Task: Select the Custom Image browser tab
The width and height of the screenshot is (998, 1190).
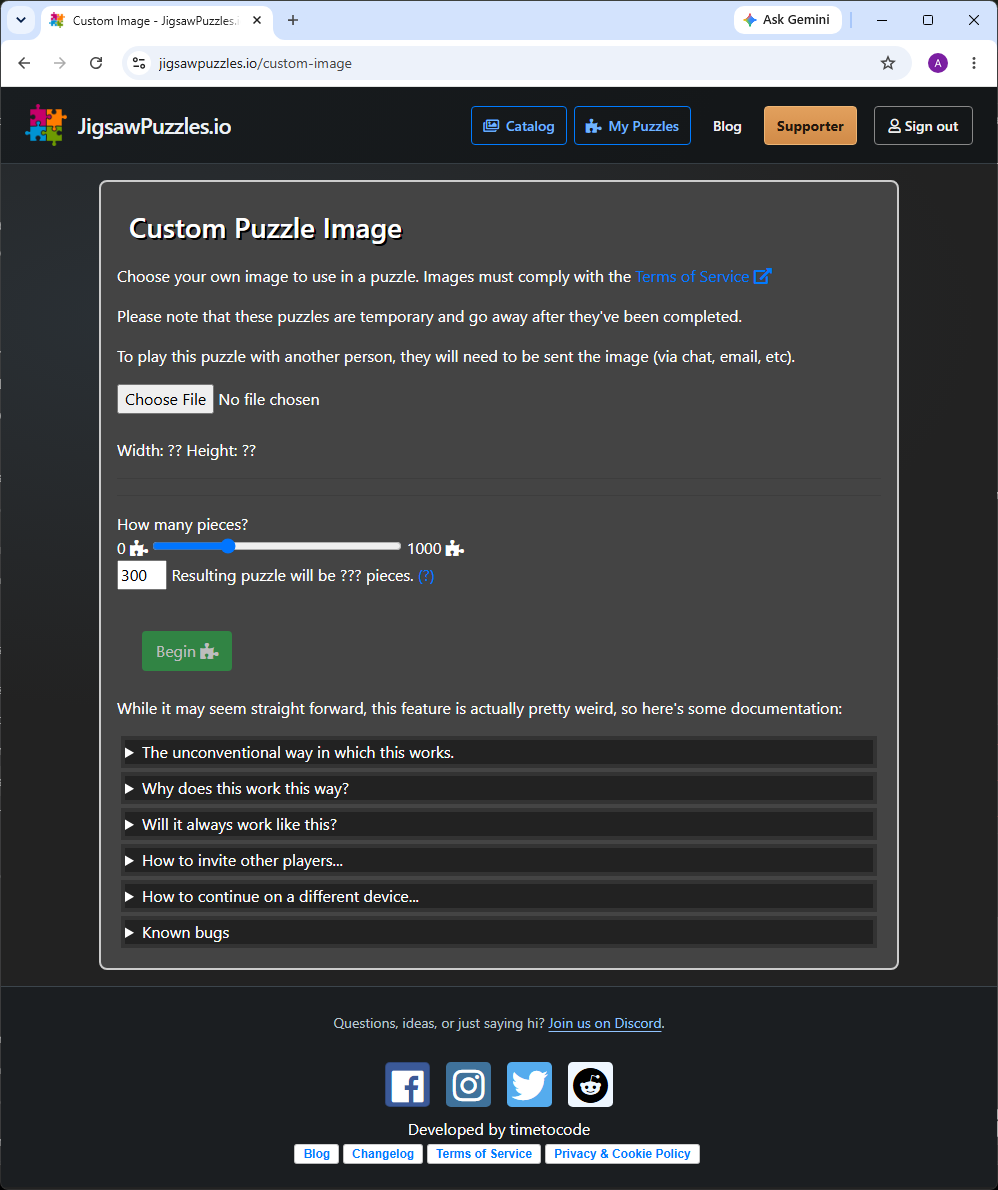Action: pyautogui.click(x=156, y=20)
